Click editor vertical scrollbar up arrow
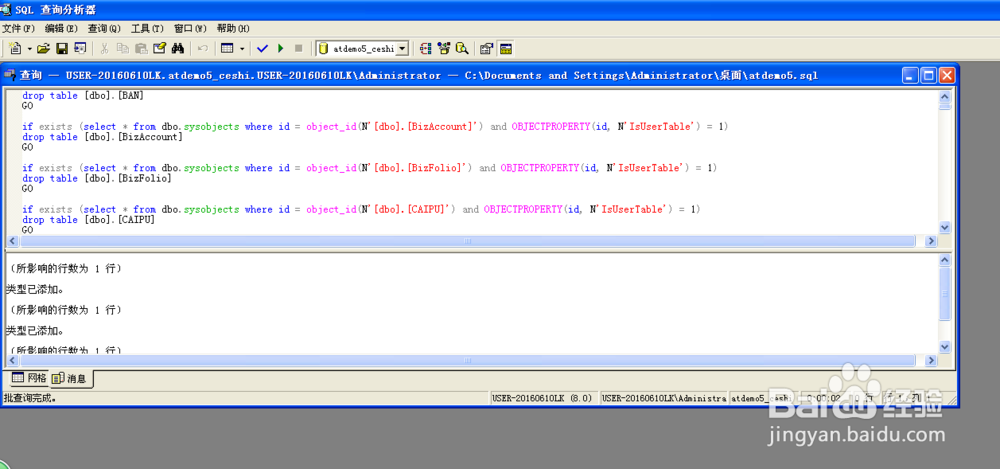Image resolution: width=1000 pixels, height=469 pixels. pyautogui.click(x=945, y=96)
